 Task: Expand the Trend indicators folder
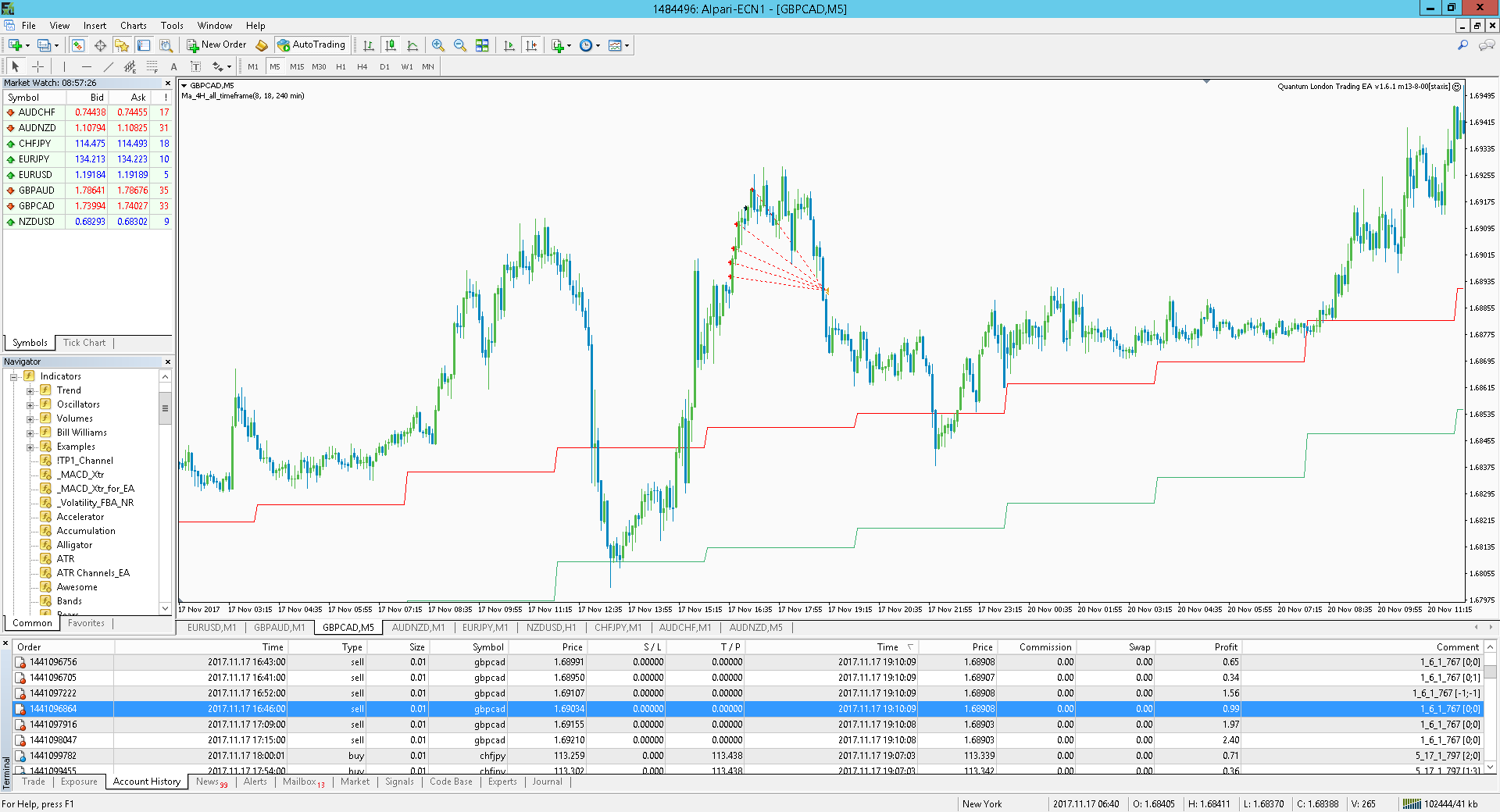click(x=30, y=390)
